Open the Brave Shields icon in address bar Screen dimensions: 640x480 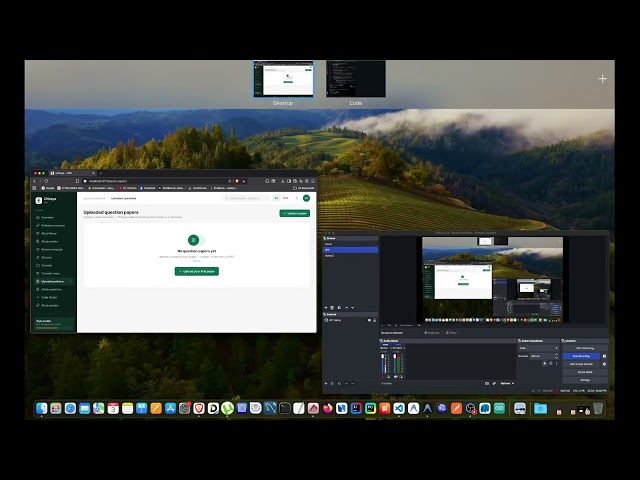[237, 181]
